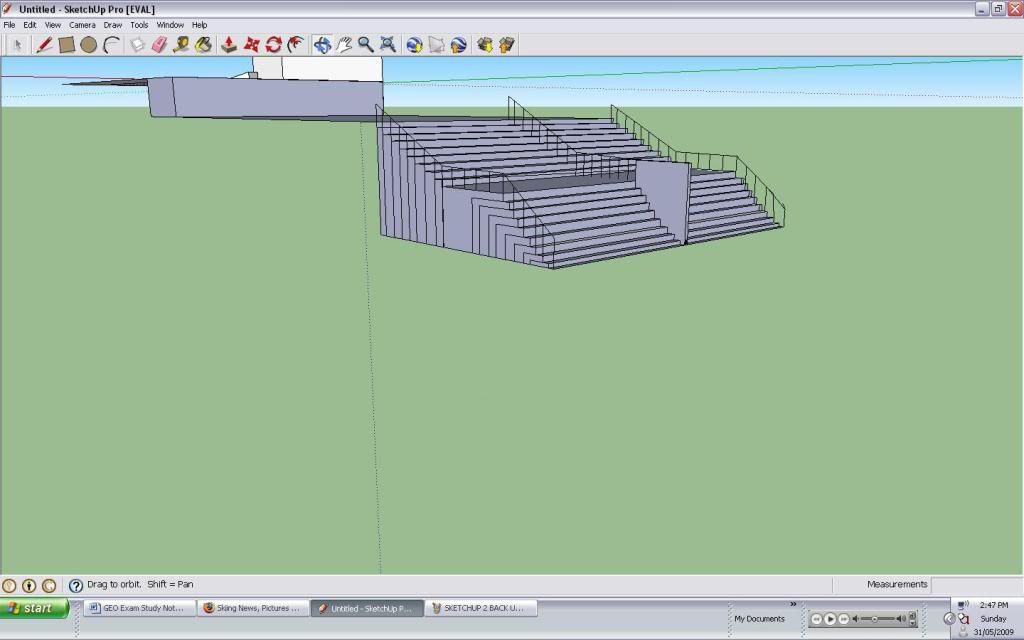
Task: Select the Rotate tool
Action: point(273,44)
